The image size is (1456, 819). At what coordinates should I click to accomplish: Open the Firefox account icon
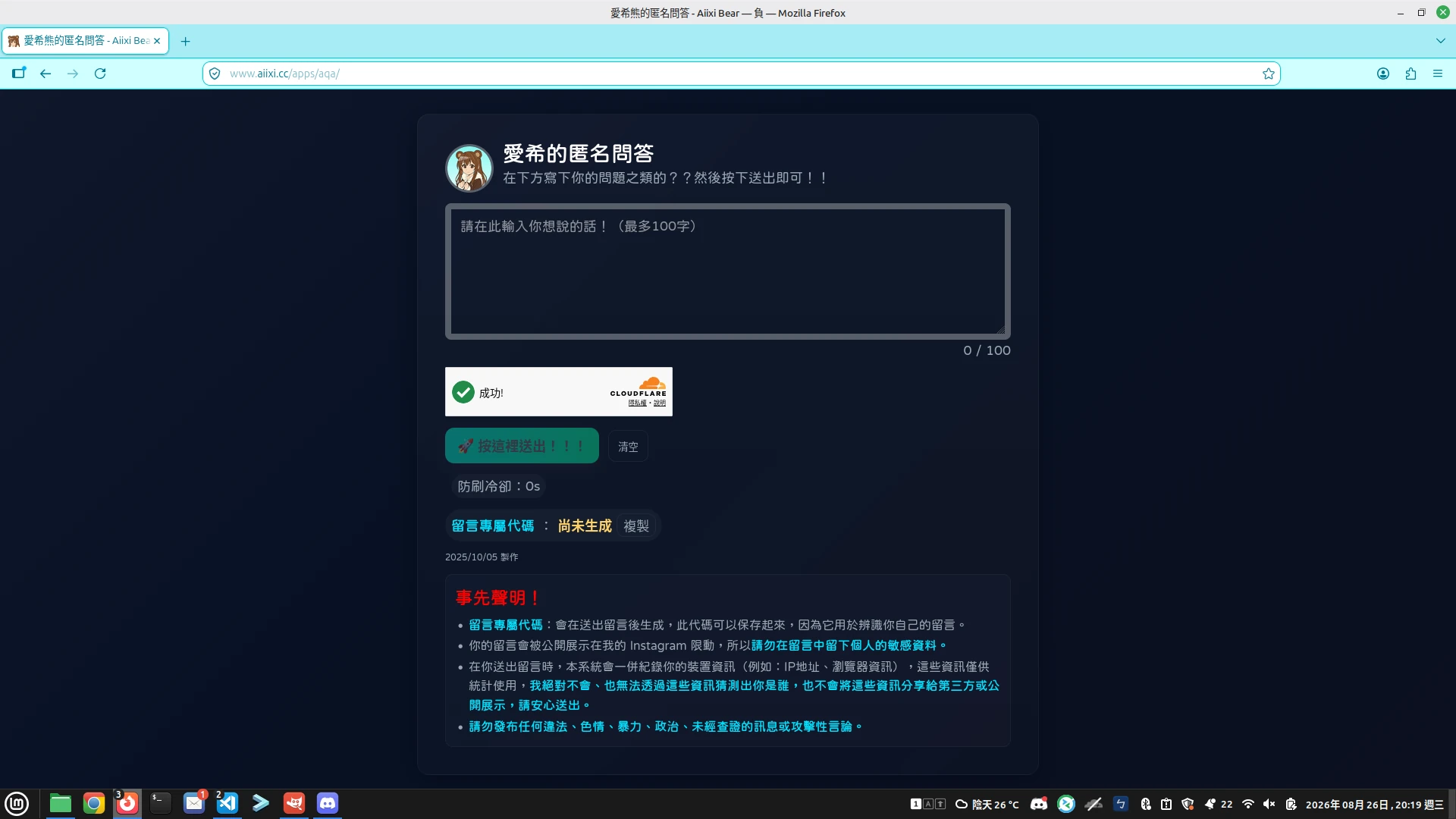1383,74
